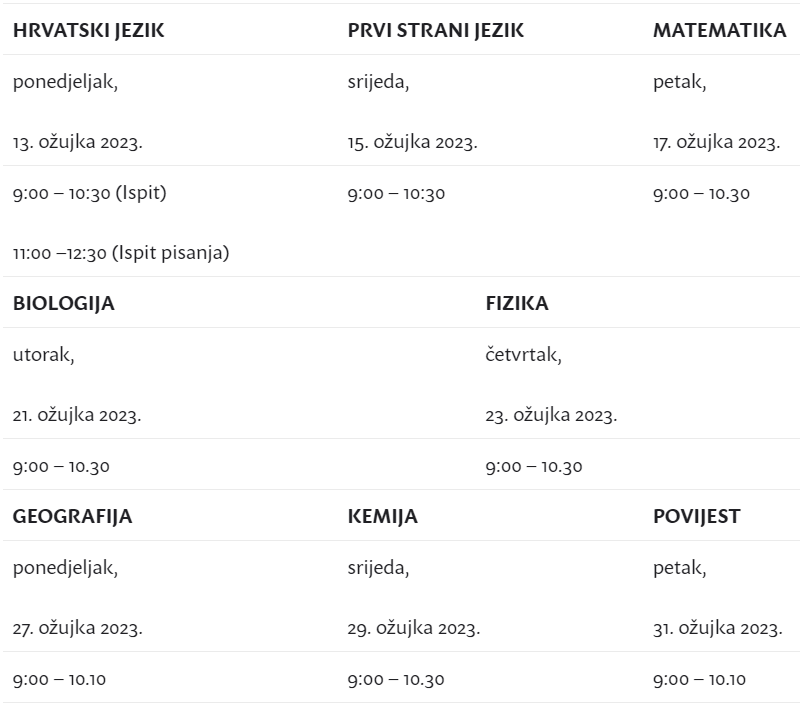The height and width of the screenshot is (707, 800).
Task: Select the KEMIJA heading
Action: (x=383, y=517)
